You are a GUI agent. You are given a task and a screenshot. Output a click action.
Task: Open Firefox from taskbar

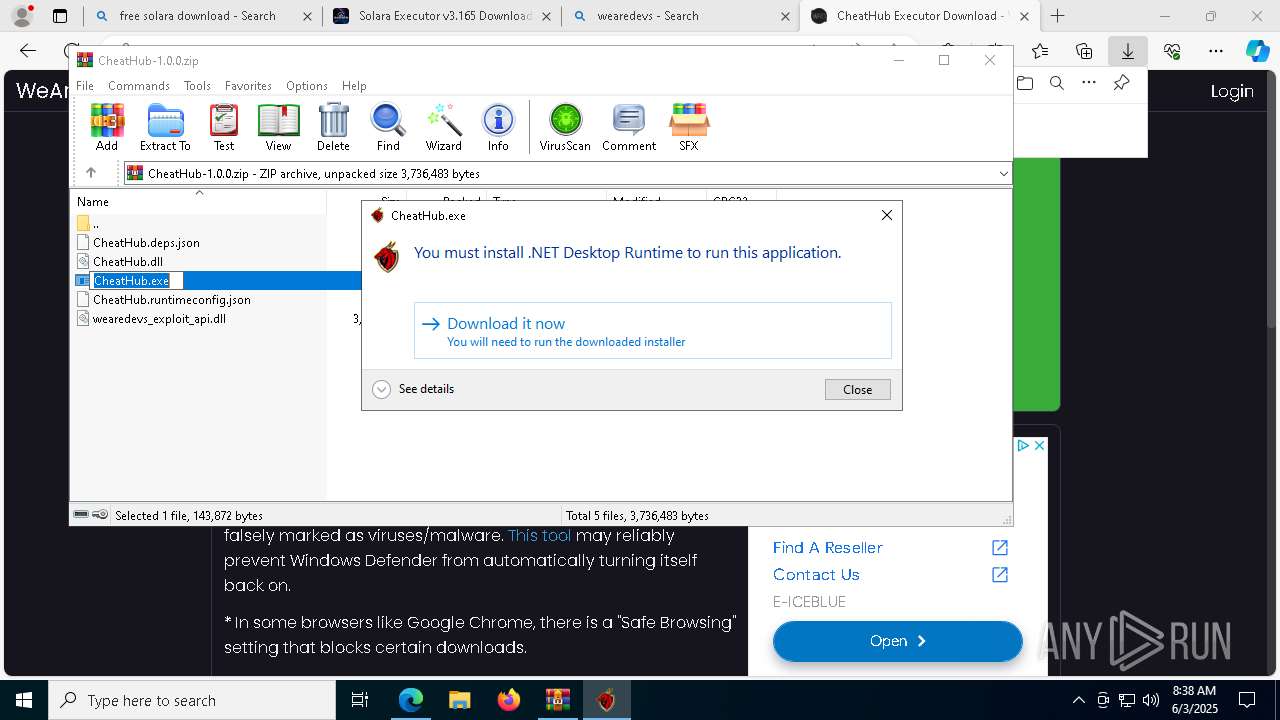coord(508,700)
